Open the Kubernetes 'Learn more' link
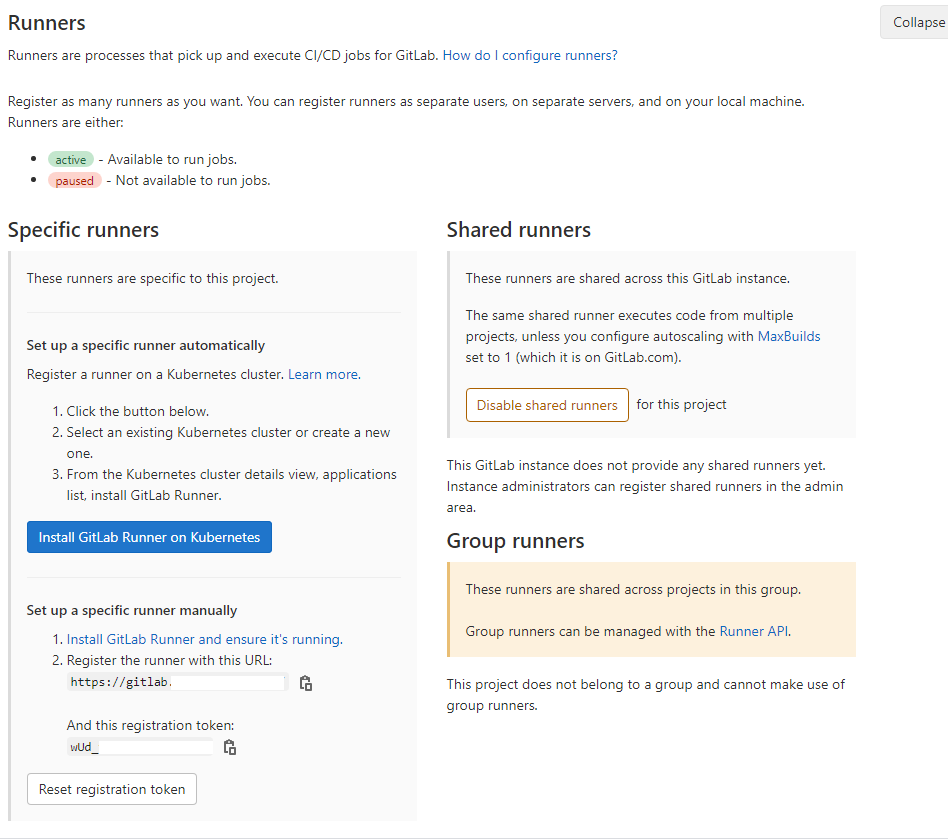The image size is (948, 840). coord(324,374)
